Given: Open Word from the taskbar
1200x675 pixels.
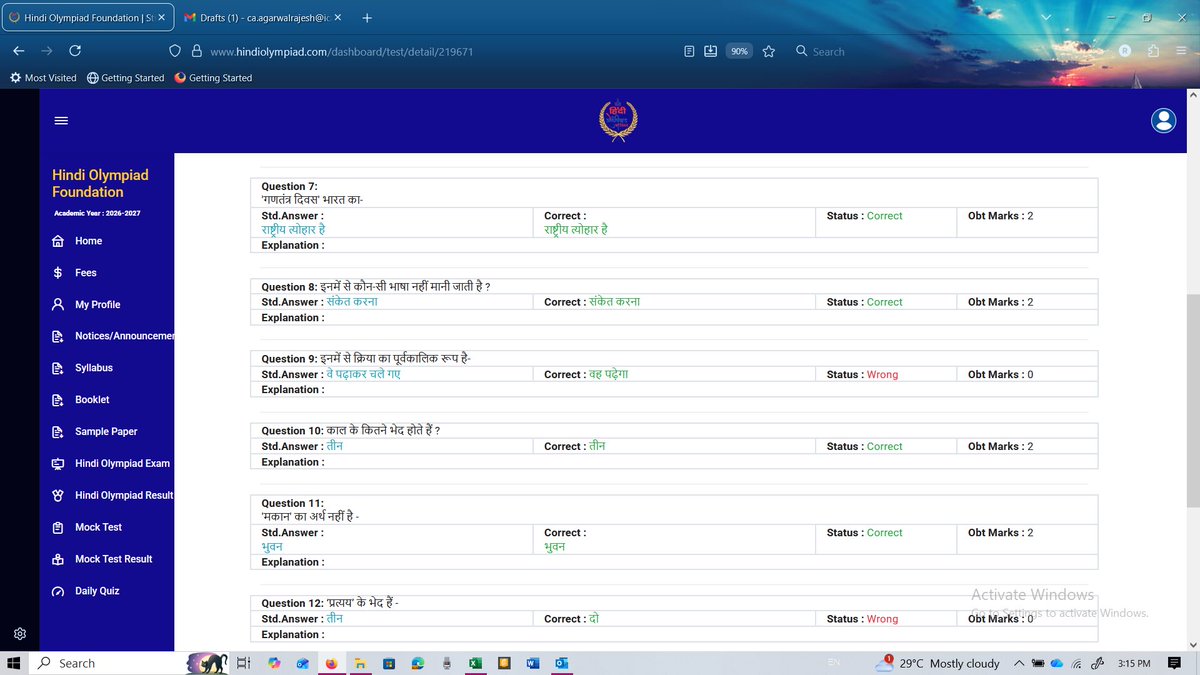Looking at the screenshot, I should 532,663.
